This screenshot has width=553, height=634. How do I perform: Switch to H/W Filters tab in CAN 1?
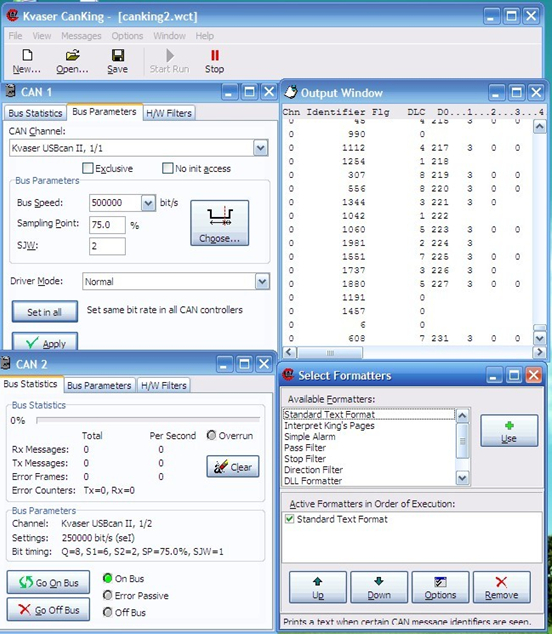coord(169,113)
